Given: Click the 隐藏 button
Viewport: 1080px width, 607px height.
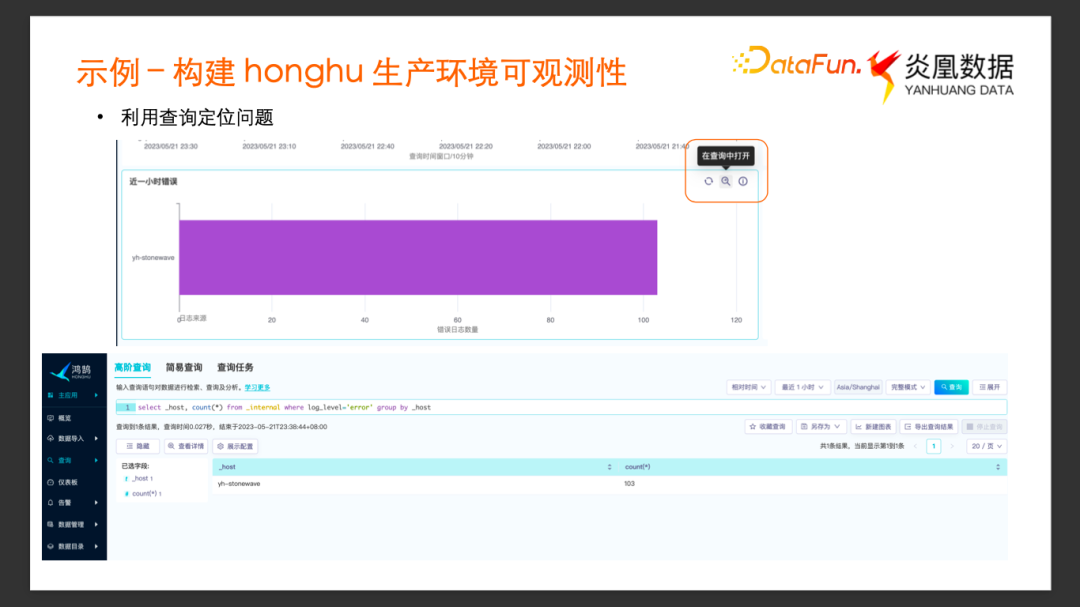Looking at the screenshot, I should (138, 446).
